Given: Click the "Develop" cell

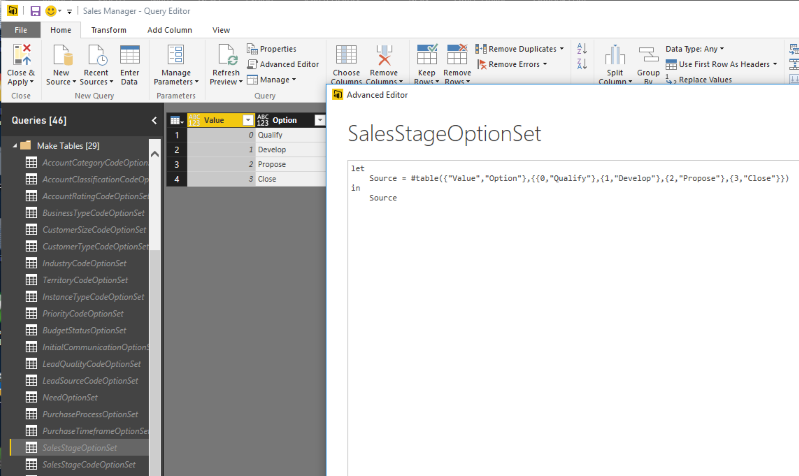Looking at the screenshot, I should tap(290, 150).
